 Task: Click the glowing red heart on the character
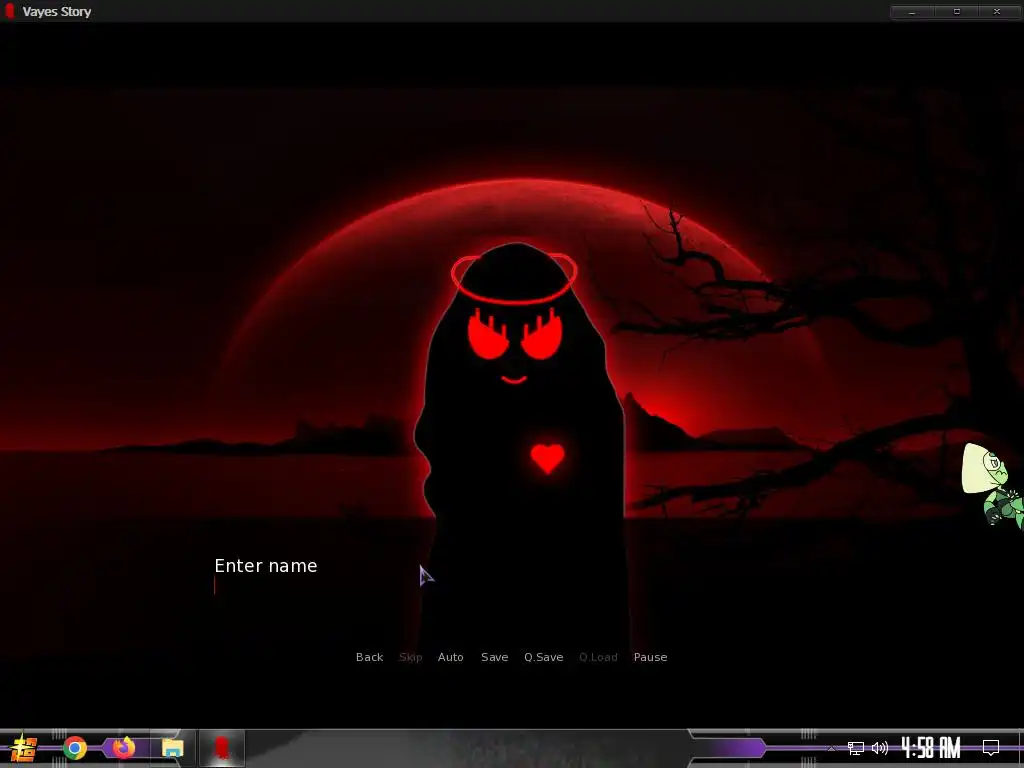pos(547,458)
